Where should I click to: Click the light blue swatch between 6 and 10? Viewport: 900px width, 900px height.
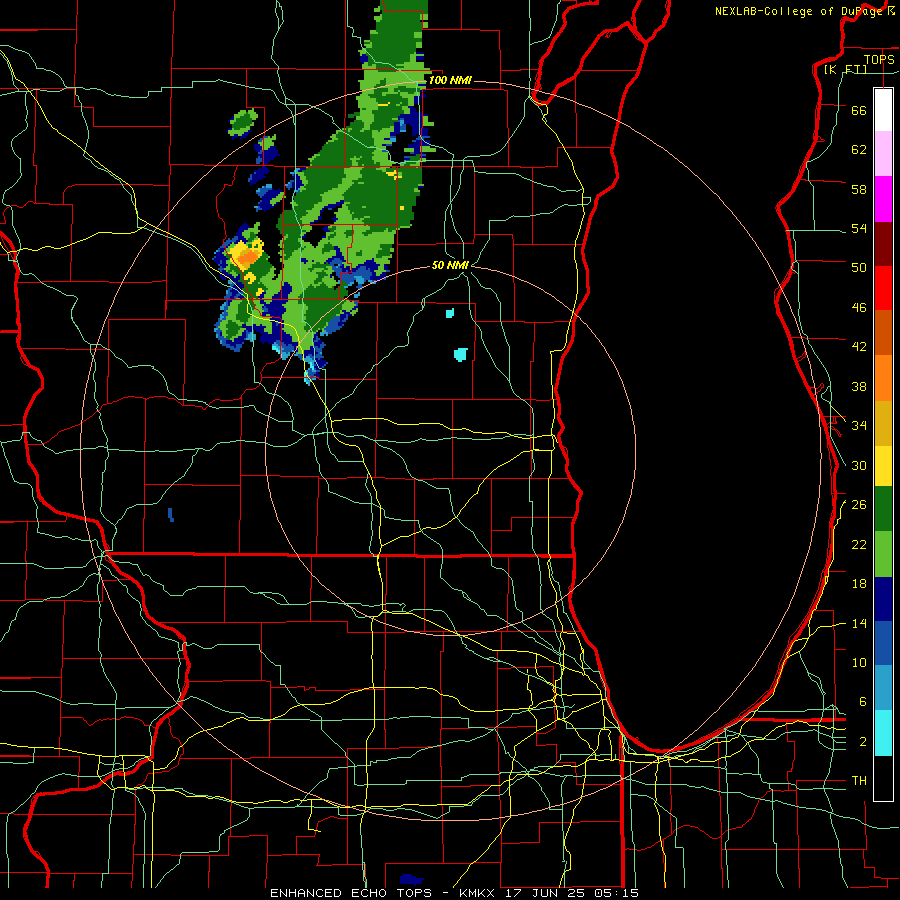pyautogui.click(x=883, y=688)
